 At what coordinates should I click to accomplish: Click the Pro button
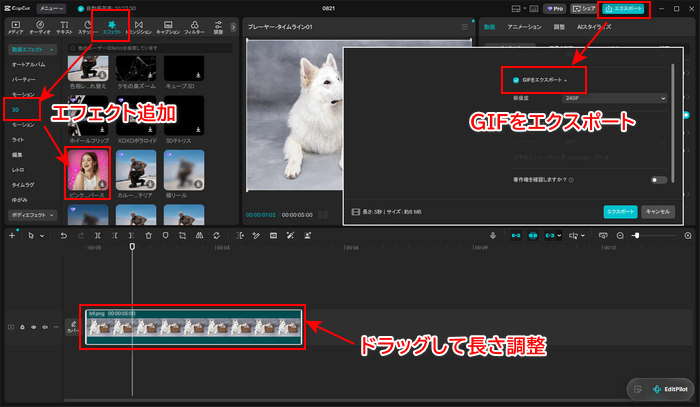[x=555, y=8]
